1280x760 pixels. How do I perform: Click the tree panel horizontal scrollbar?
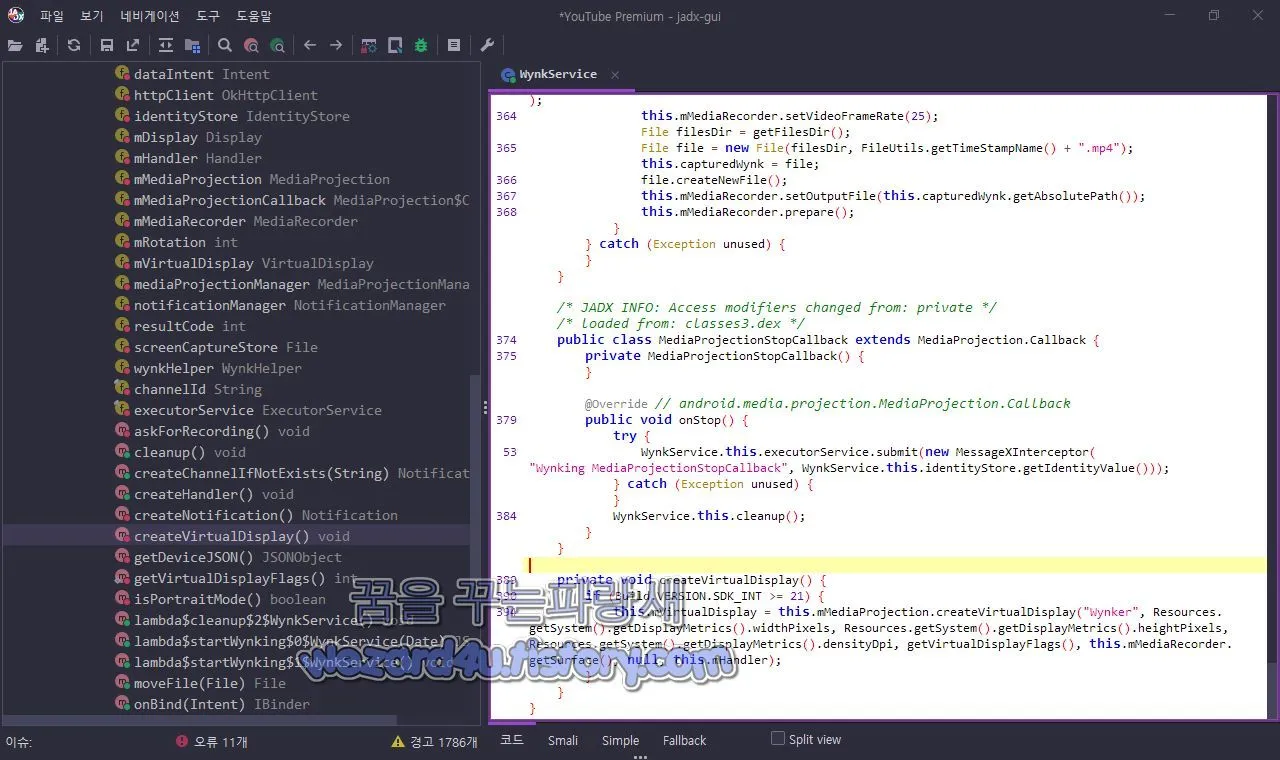pos(200,719)
